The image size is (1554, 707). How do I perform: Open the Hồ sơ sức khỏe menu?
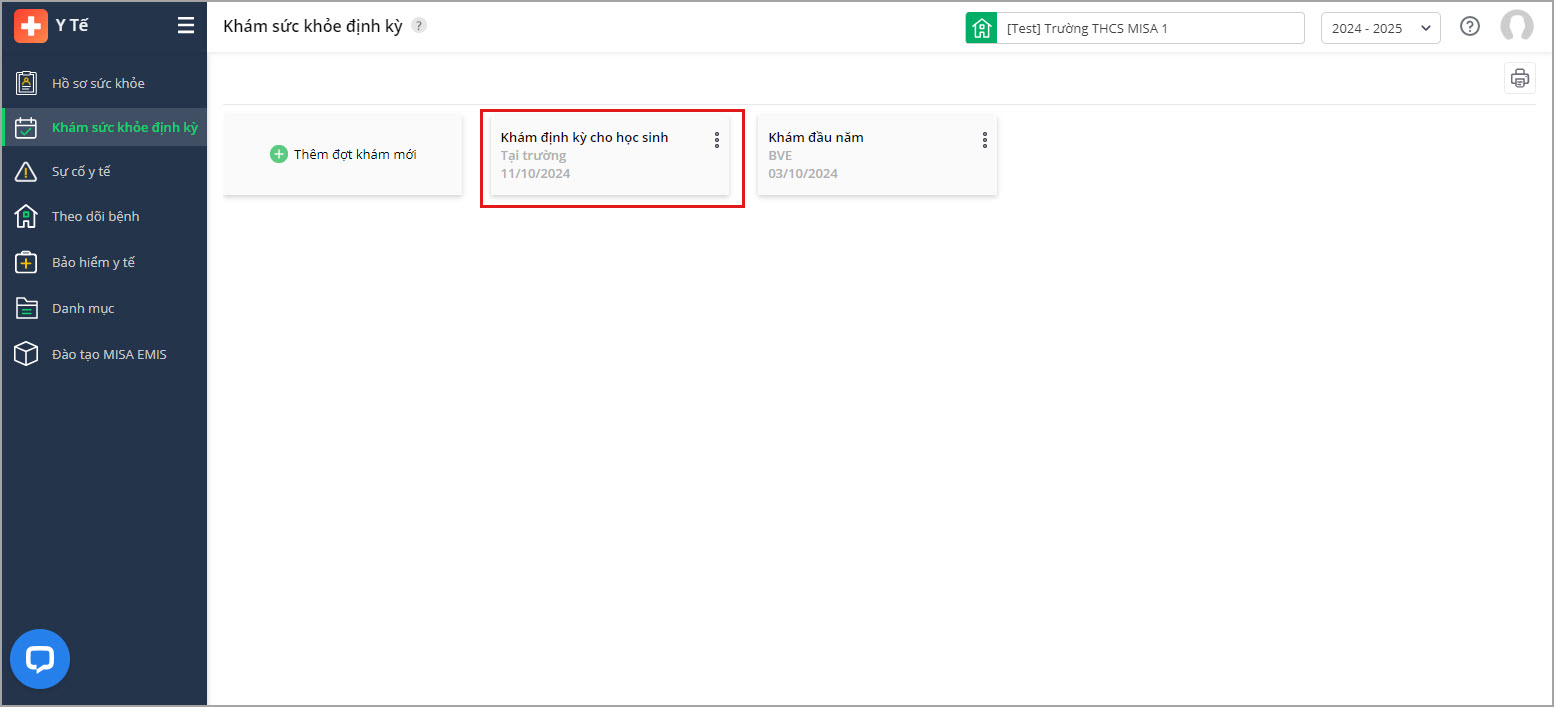pyautogui.click(x=105, y=83)
